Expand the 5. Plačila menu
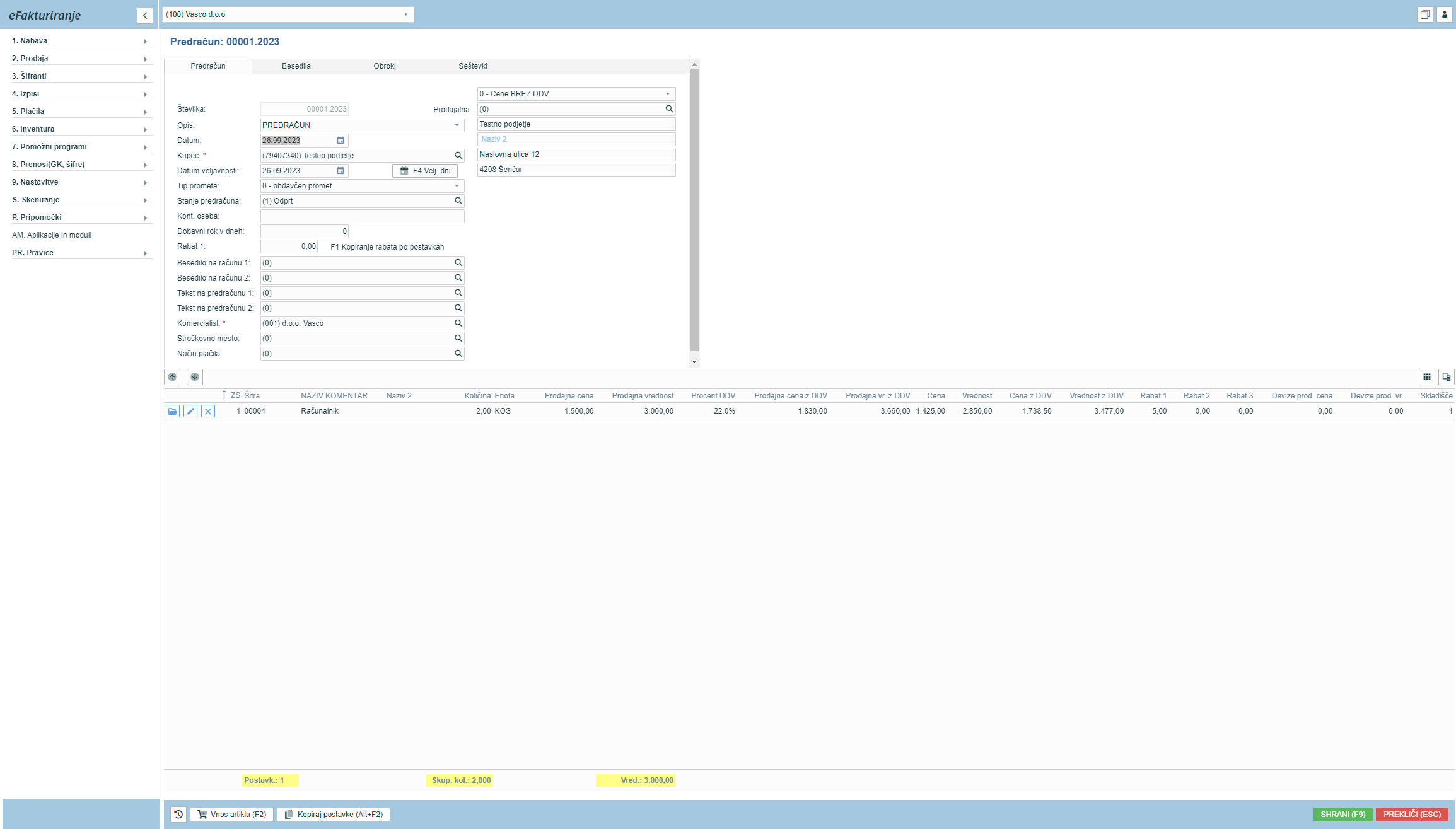The image size is (1456, 829). pyautogui.click(x=82, y=112)
